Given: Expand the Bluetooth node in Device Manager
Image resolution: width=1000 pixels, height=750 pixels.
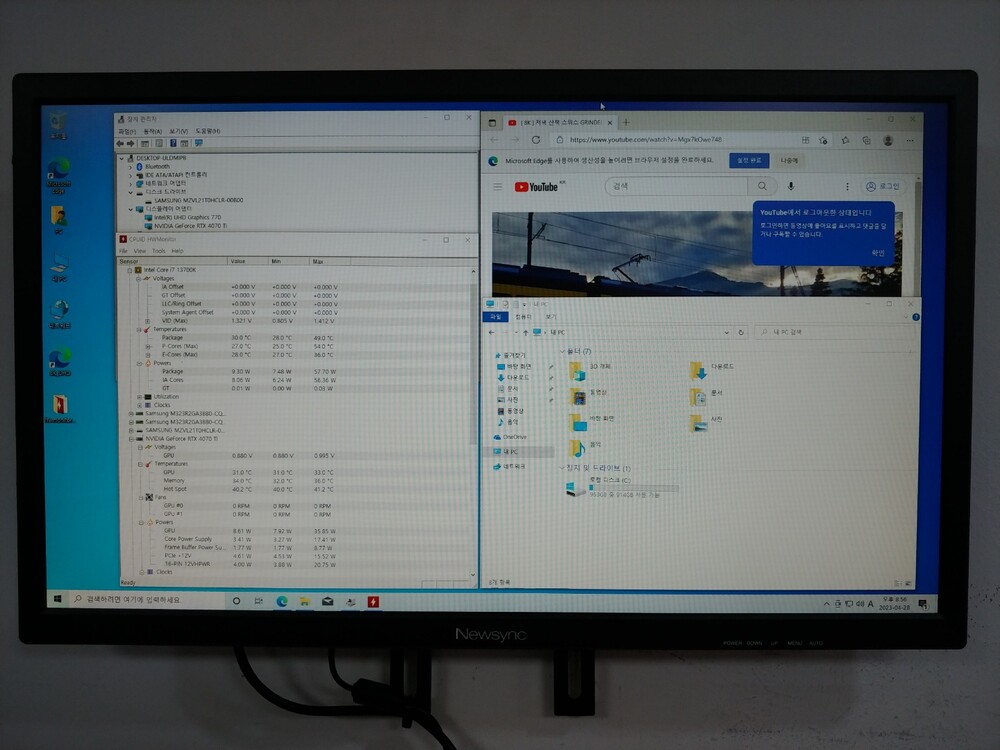Looking at the screenshot, I should coord(132,167).
